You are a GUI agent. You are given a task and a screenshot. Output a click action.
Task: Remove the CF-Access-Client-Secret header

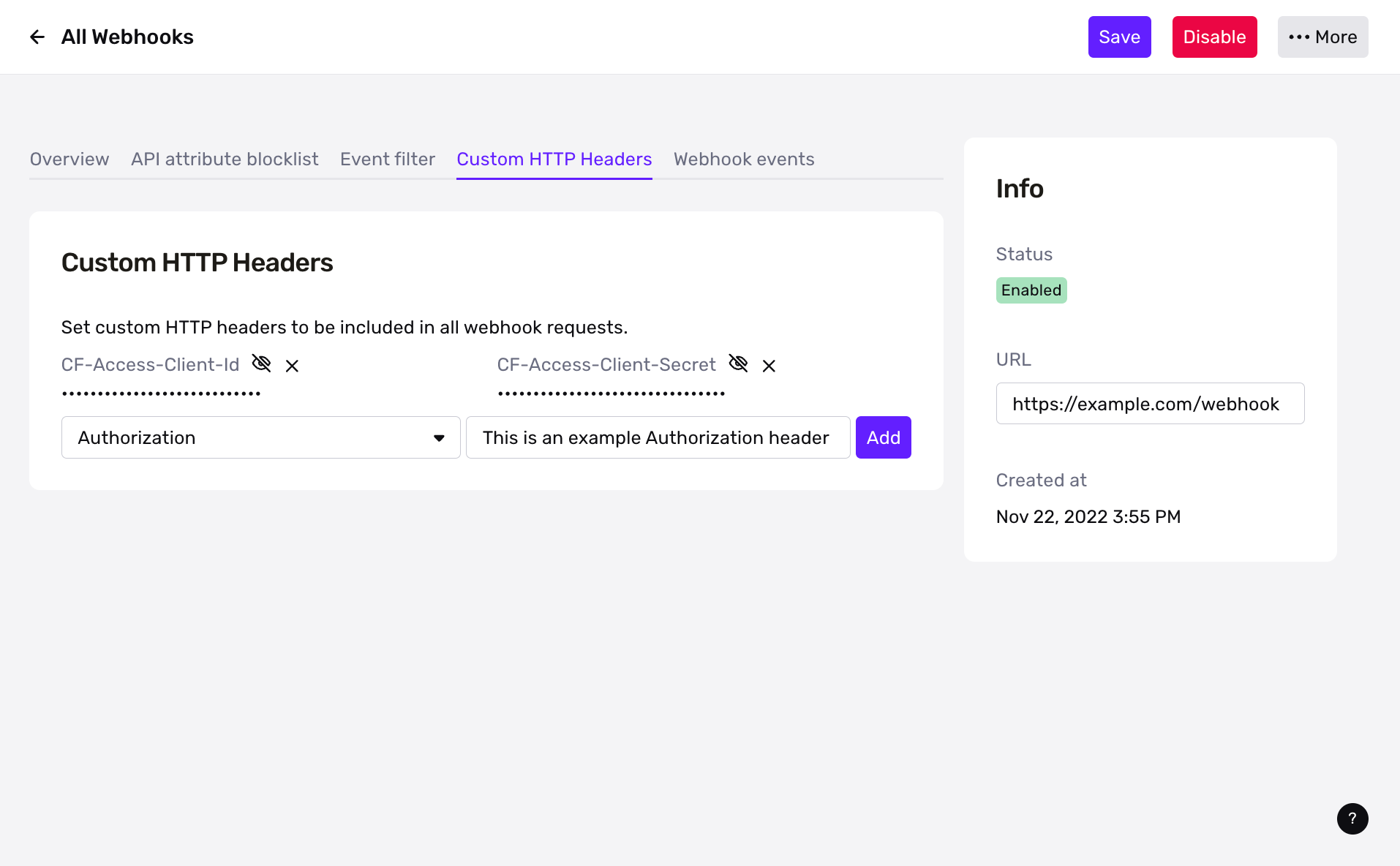pyautogui.click(x=769, y=364)
